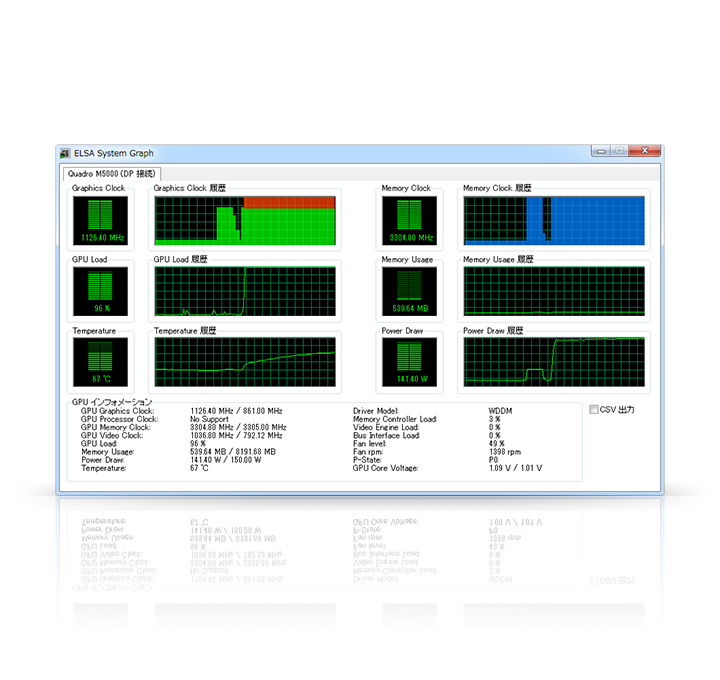This screenshot has height=680, width=720.
Task: Click the GPU Core Voltage label
Action: 385,468
